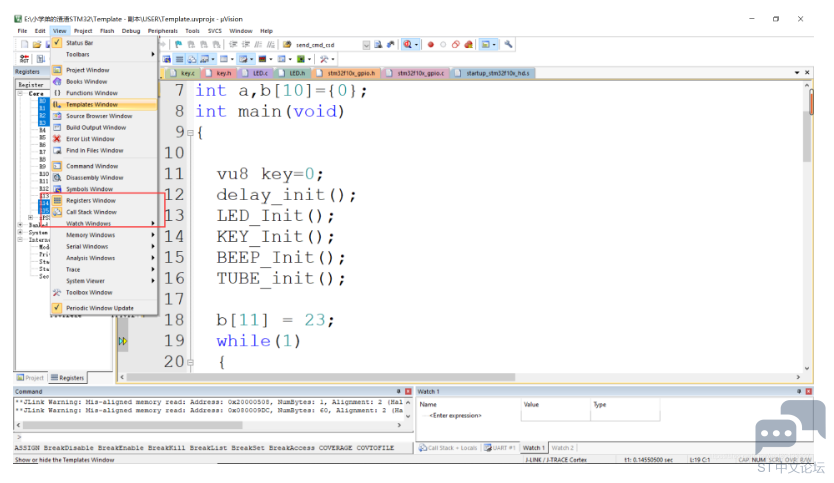This screenshot has width=834, height=483.
Task: Expand the Toolbars submenu
Action: (104, 54)
